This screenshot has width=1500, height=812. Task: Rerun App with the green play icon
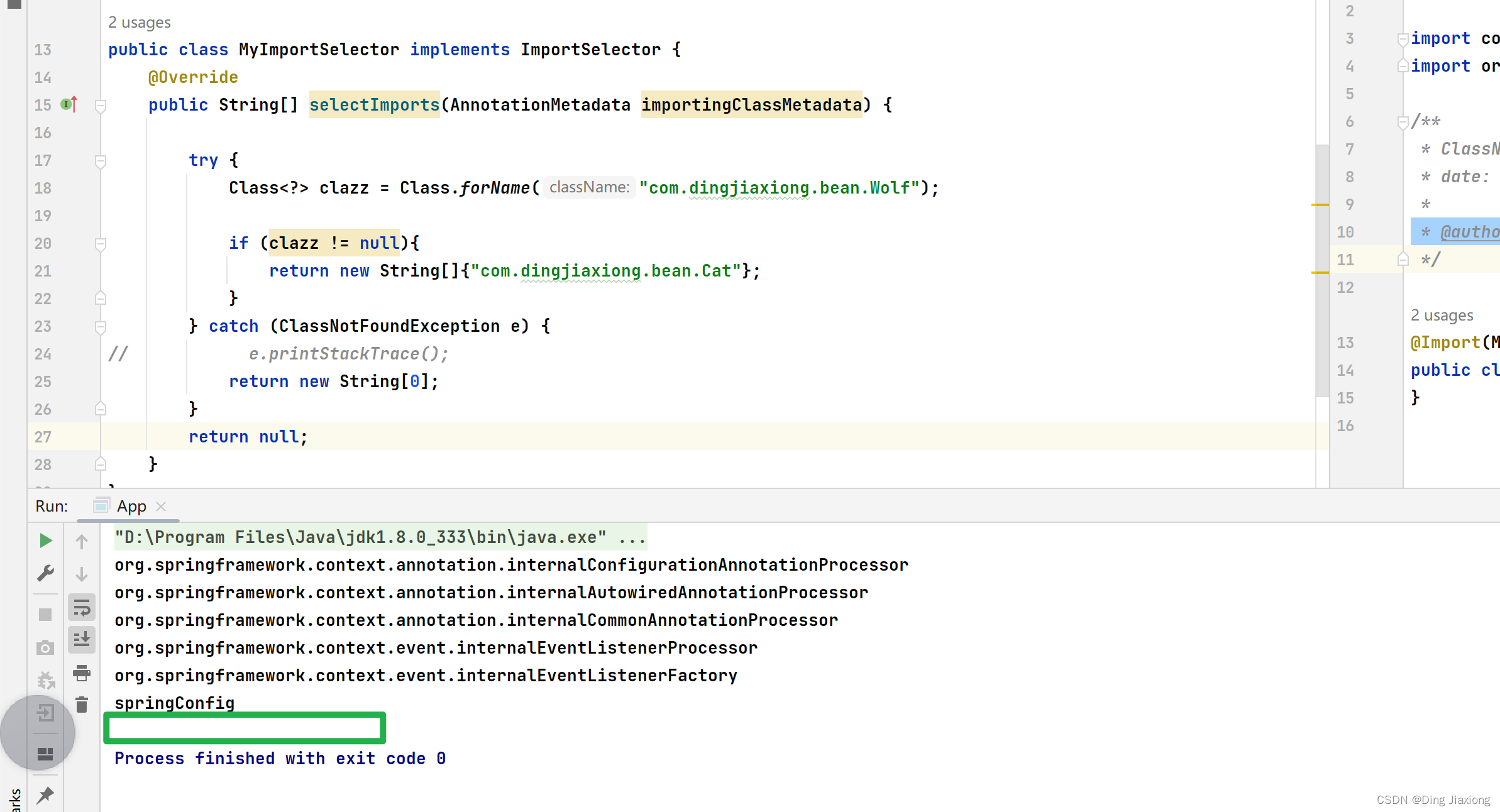[45, 540]
